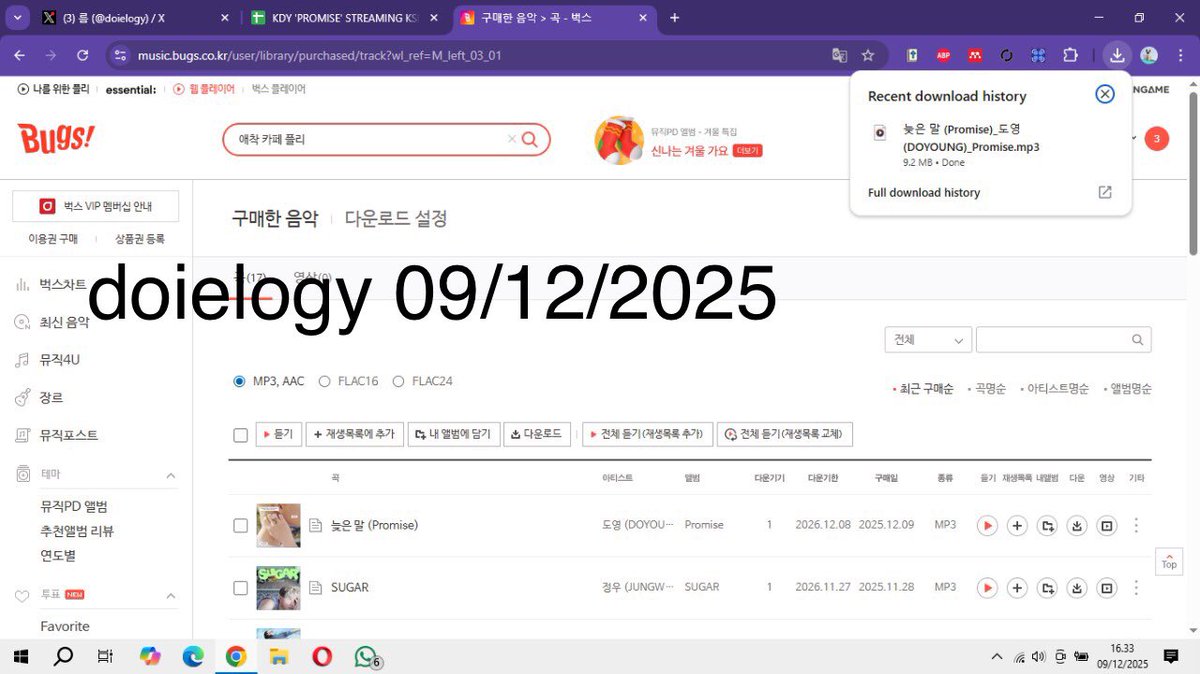The image size is (1200, 674).
Task: Open video icon in Promise row
Action: pos(1107,525)
